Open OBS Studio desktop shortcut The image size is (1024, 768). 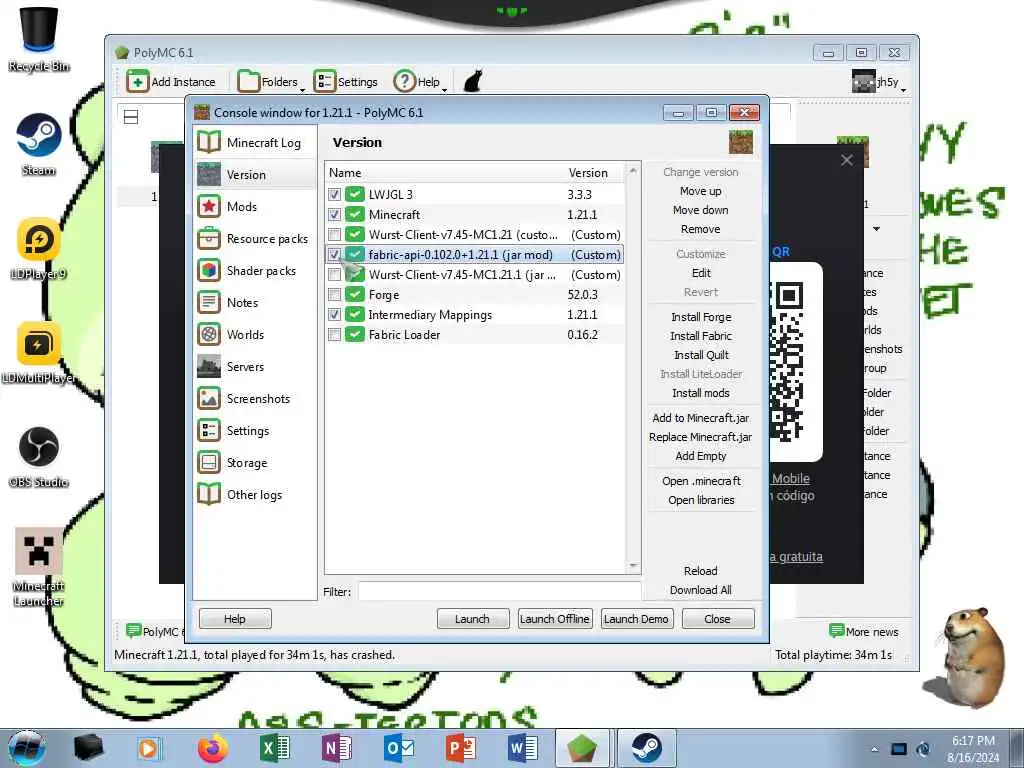[39, 457]
